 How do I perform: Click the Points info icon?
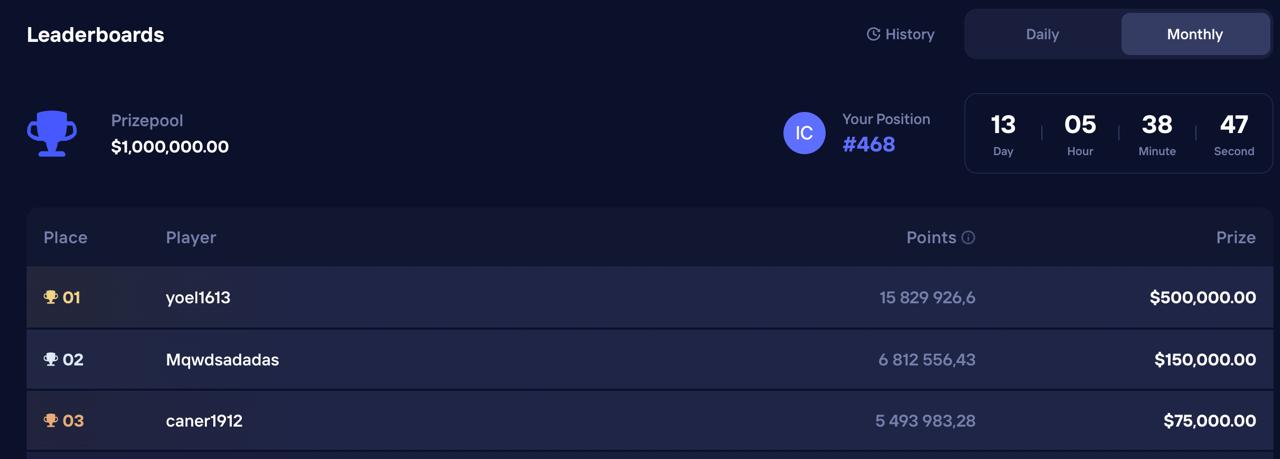click(x=968, y=238)
